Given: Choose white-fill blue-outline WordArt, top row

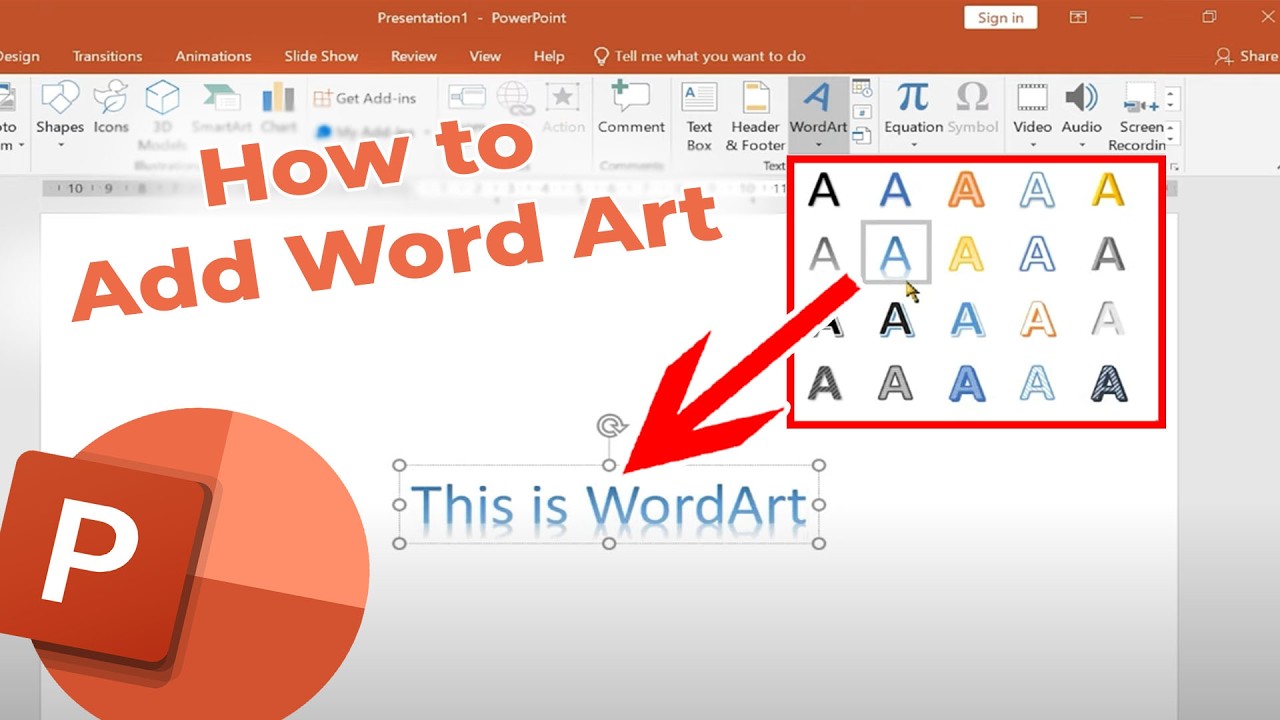Looking at the screenshot, I should 1037,189.
